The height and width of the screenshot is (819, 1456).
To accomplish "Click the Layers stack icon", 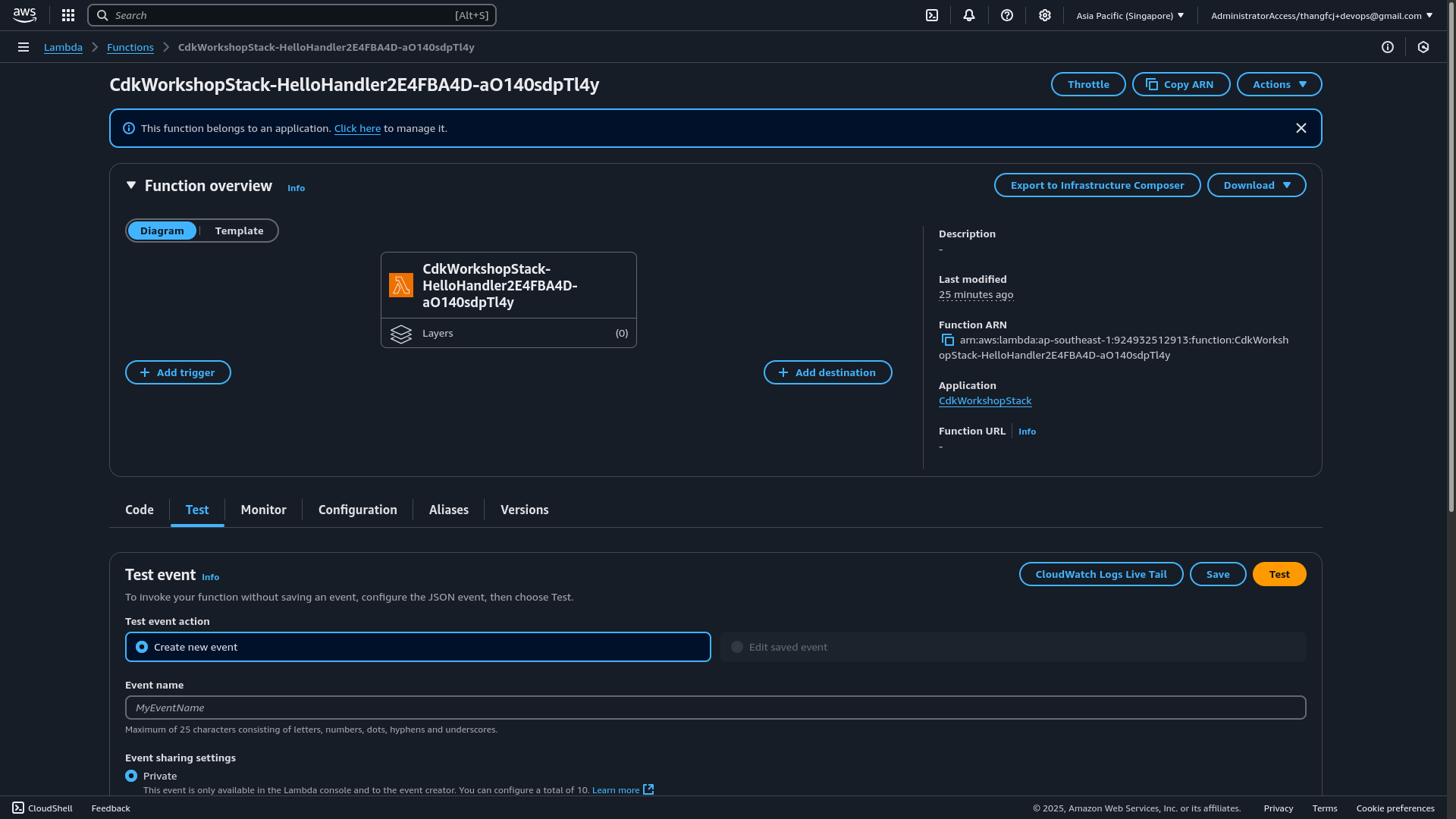I will click(401, 334).
